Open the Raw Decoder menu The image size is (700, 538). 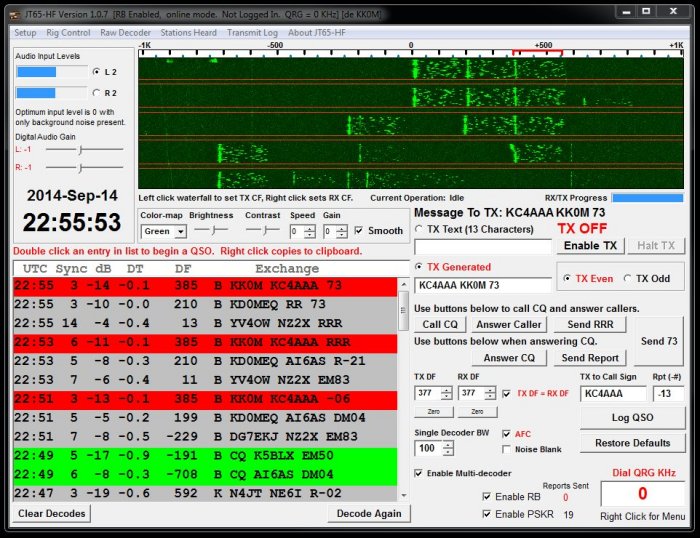(125, 33)
